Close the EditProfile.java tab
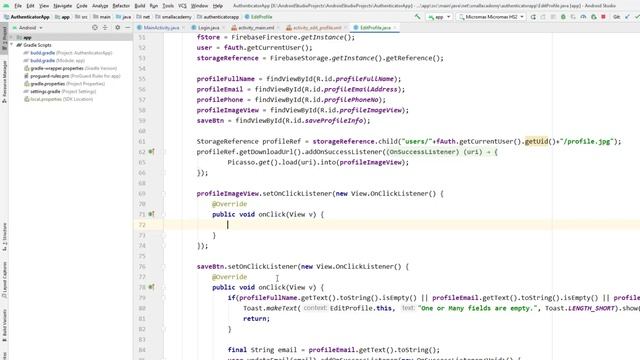 tap(395, 28)
